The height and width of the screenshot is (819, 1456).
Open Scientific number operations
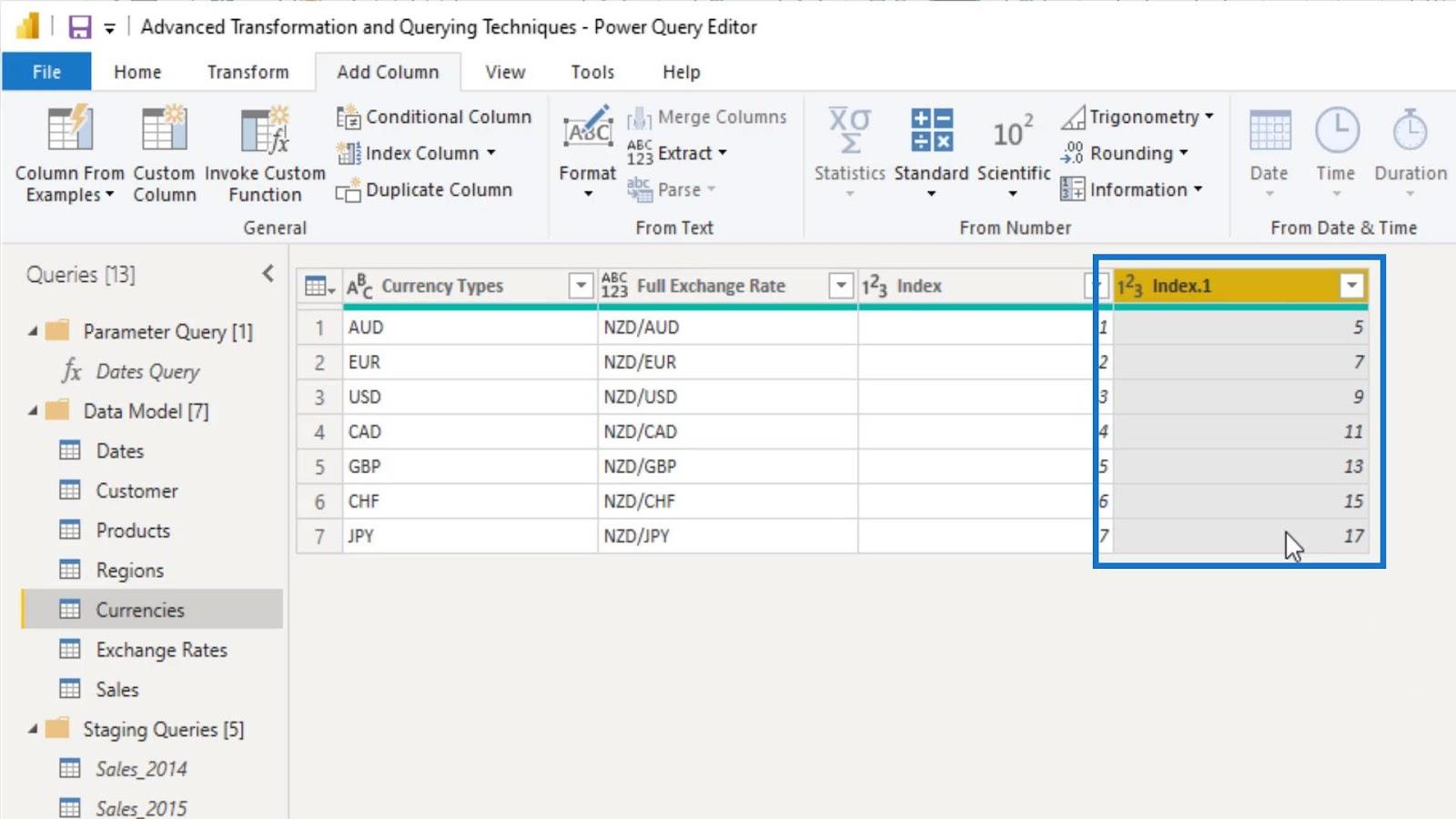[1013, 151]
